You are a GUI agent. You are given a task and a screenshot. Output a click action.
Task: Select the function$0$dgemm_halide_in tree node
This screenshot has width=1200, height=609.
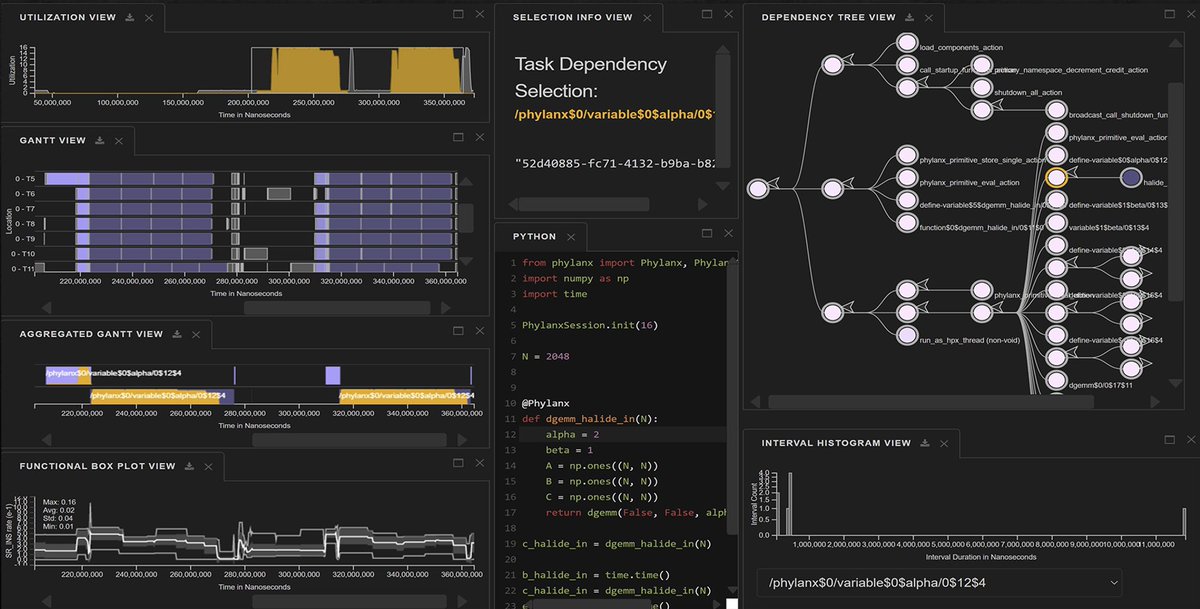907,222
